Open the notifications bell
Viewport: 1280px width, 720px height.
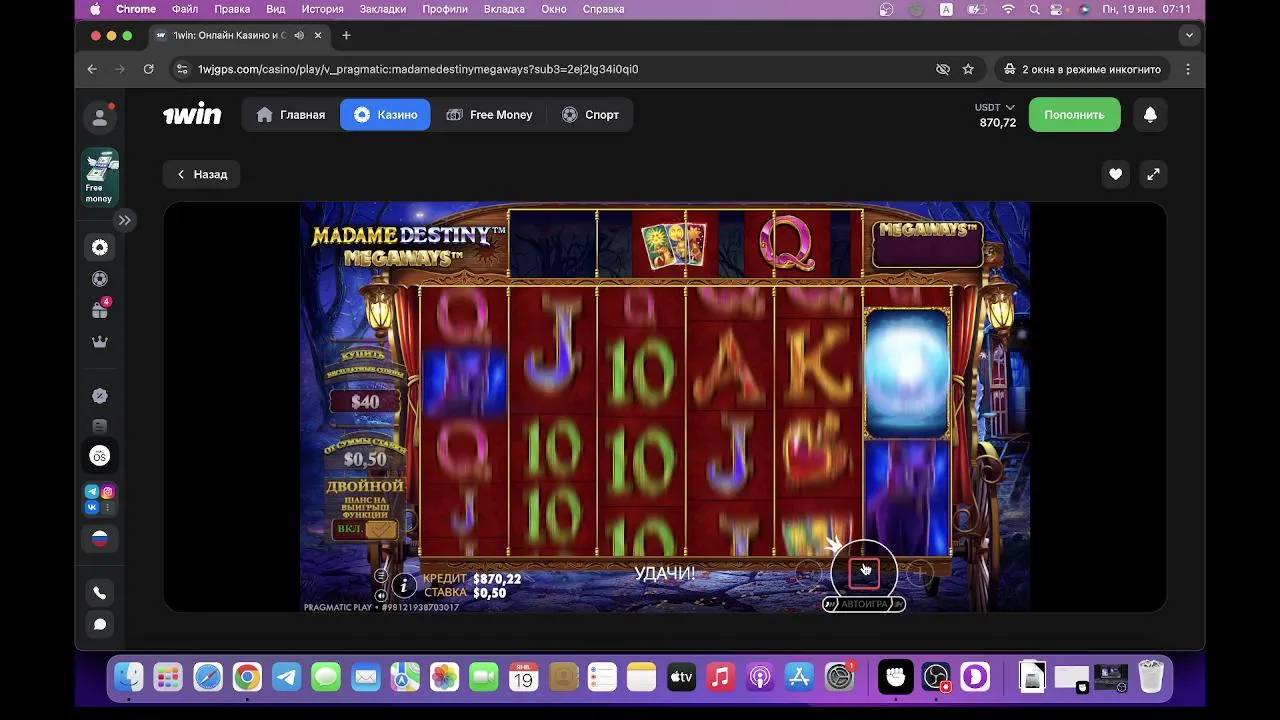(x=1150, y=115)
